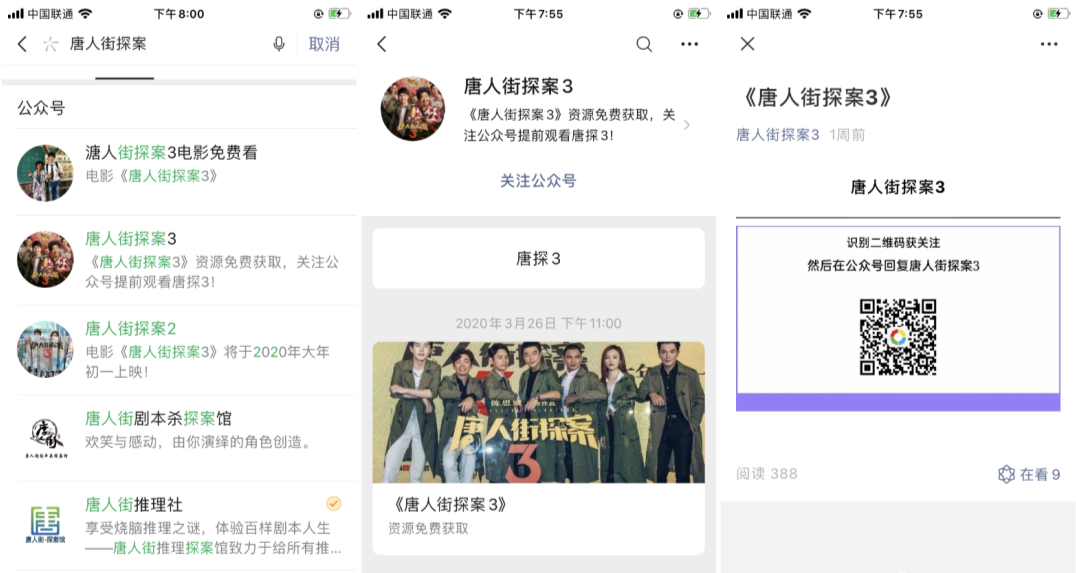Tap the back arrow on the account profile screen

[382, 45]
